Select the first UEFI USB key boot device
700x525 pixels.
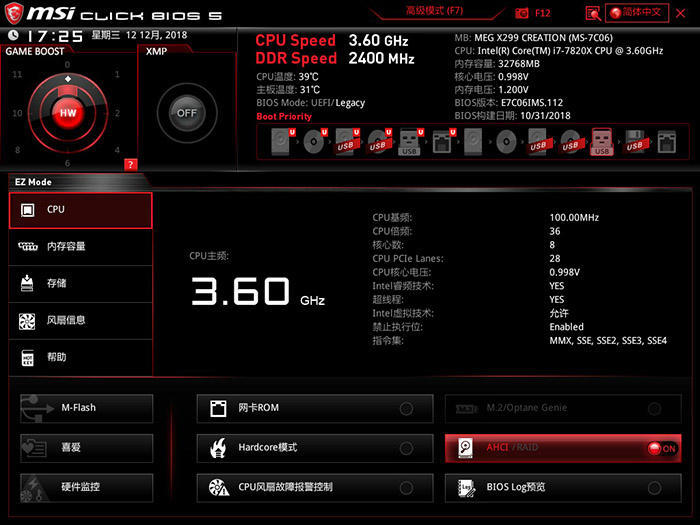click(411, 142)
